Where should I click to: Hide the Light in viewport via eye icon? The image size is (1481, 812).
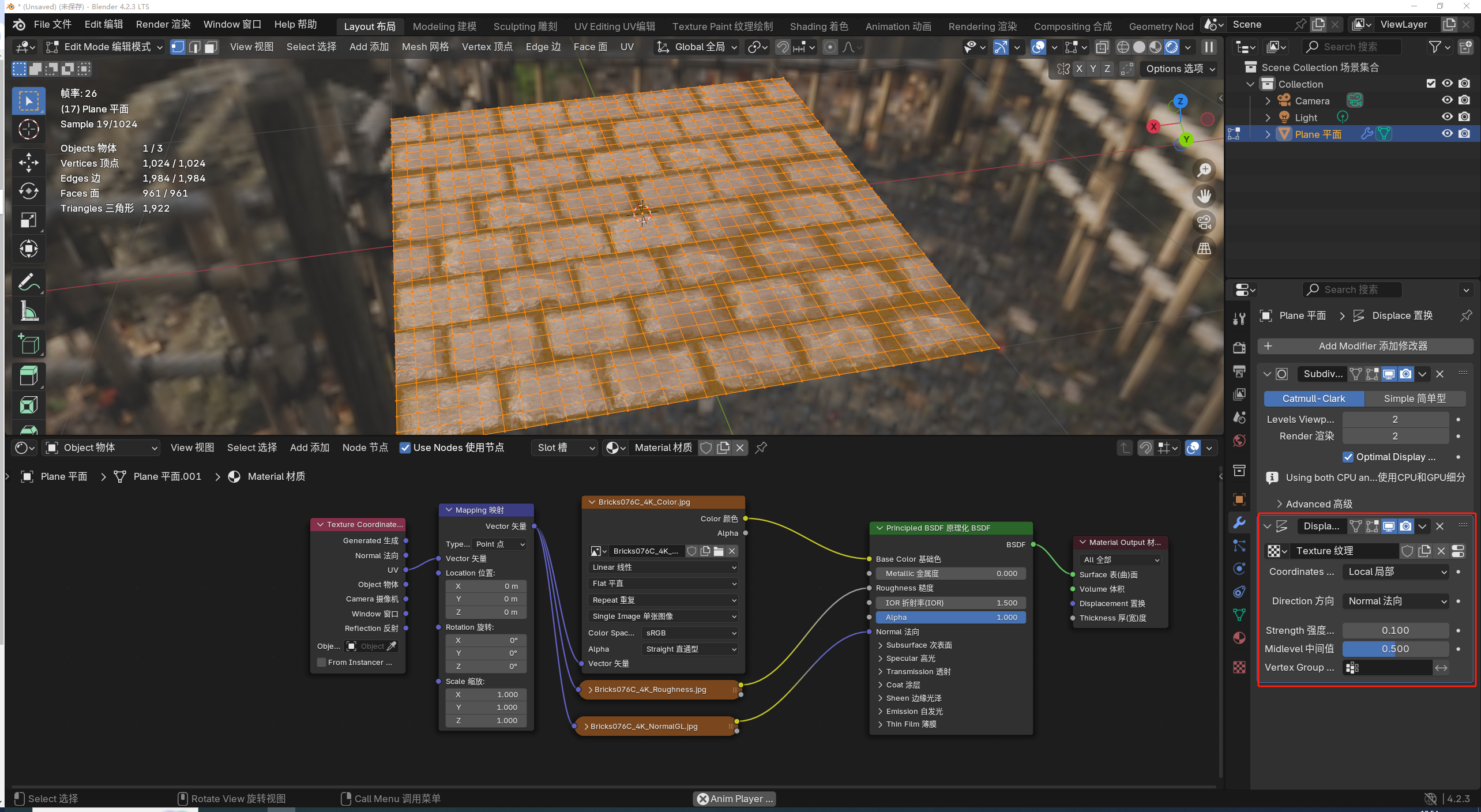point(1447,117)
